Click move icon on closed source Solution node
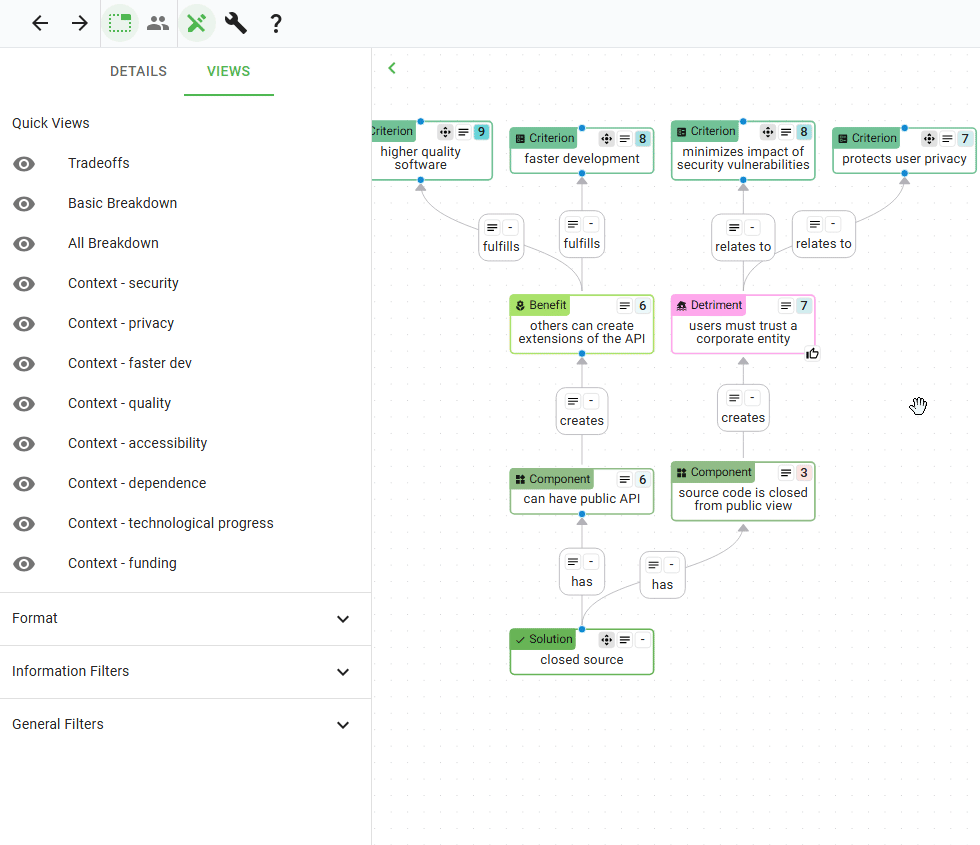 pos(606,640)
